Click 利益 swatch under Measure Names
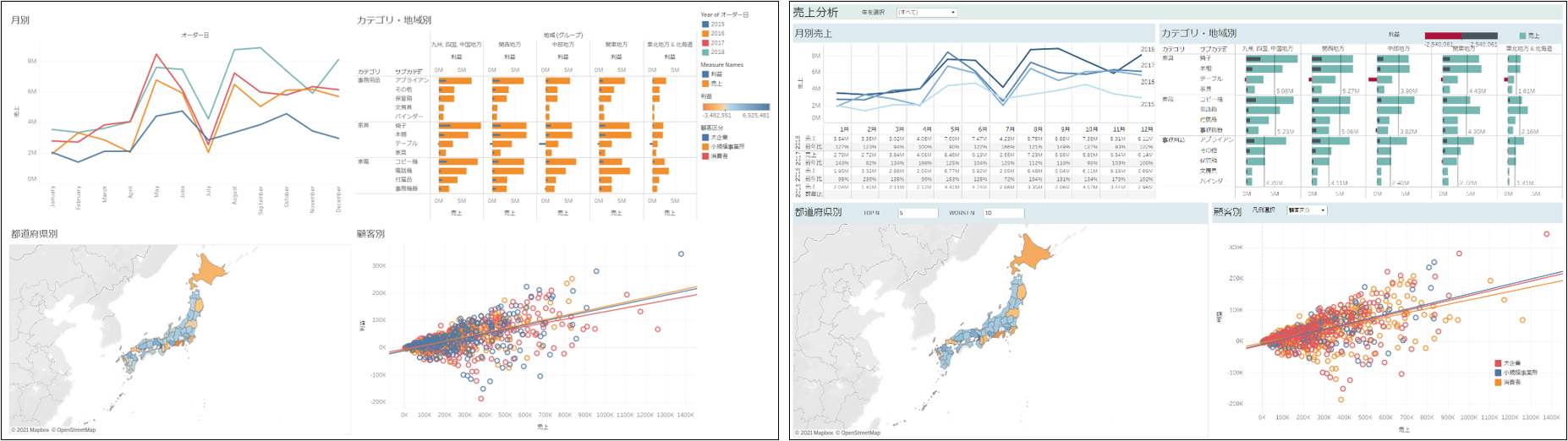 coord(706,74)
